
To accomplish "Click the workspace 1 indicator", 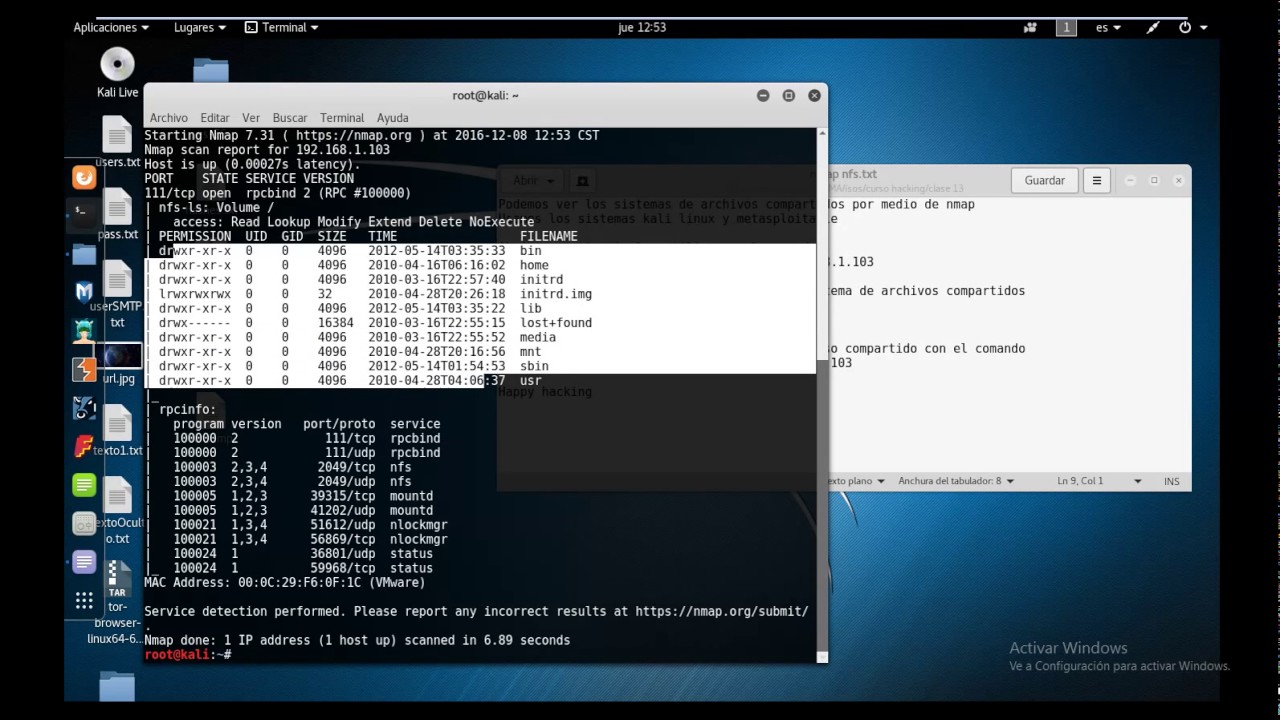I will [1066, 28].
